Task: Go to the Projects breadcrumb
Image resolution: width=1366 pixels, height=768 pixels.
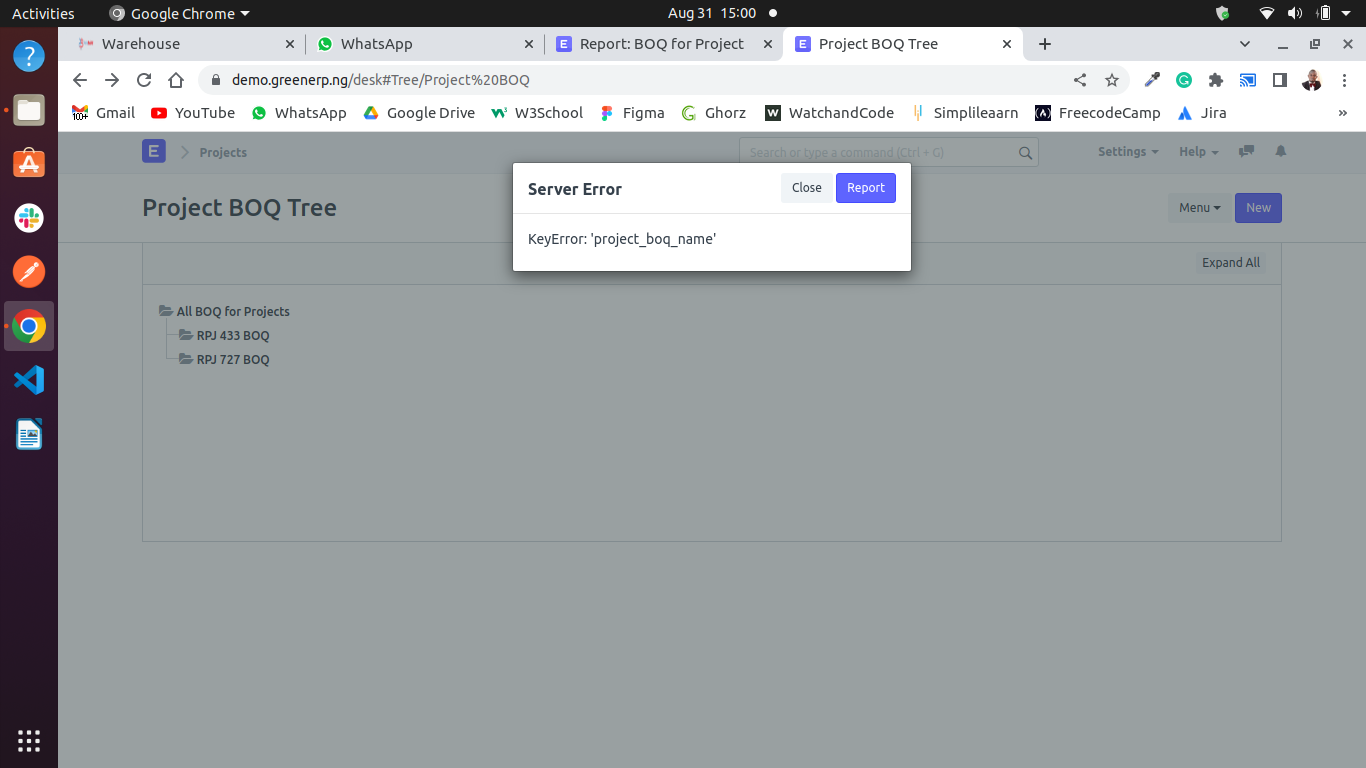Action: coord(223,152)
